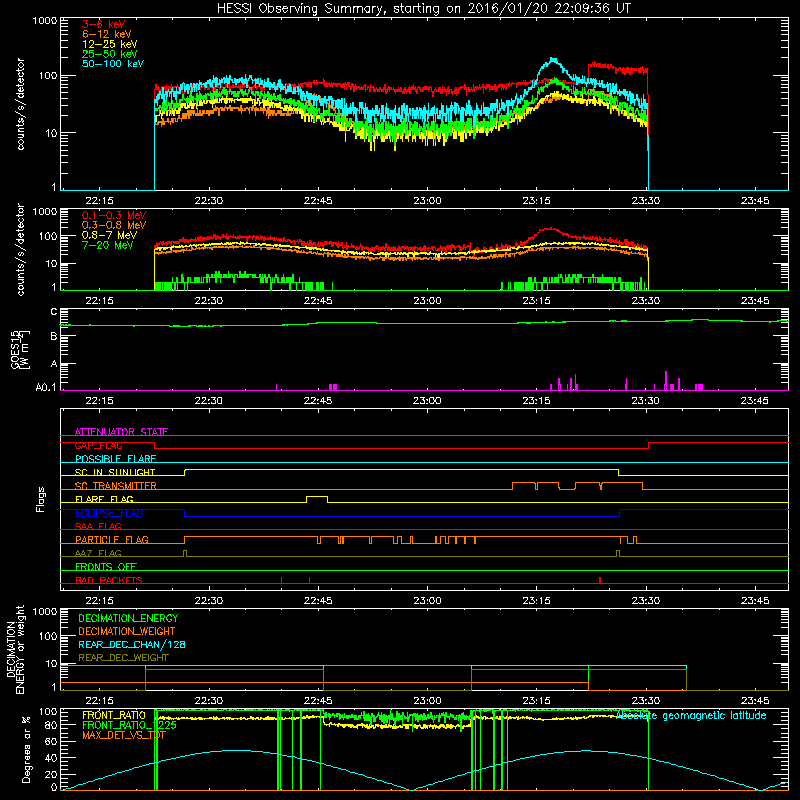Click the 25-50 keV legend entry
The width and height of the screenshot is (800, 800).
tap(109, 54)
